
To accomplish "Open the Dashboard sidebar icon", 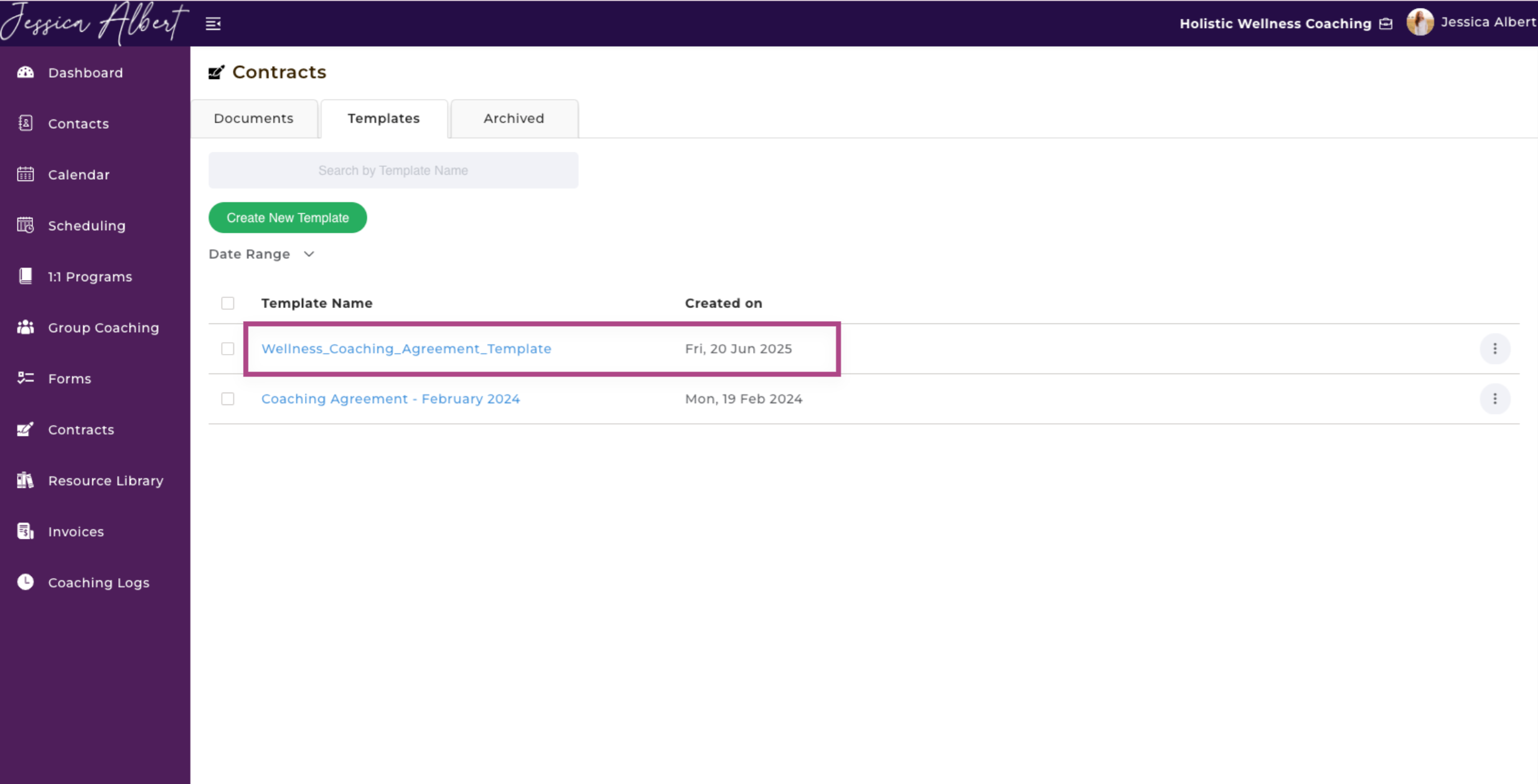I will point(26,72).
